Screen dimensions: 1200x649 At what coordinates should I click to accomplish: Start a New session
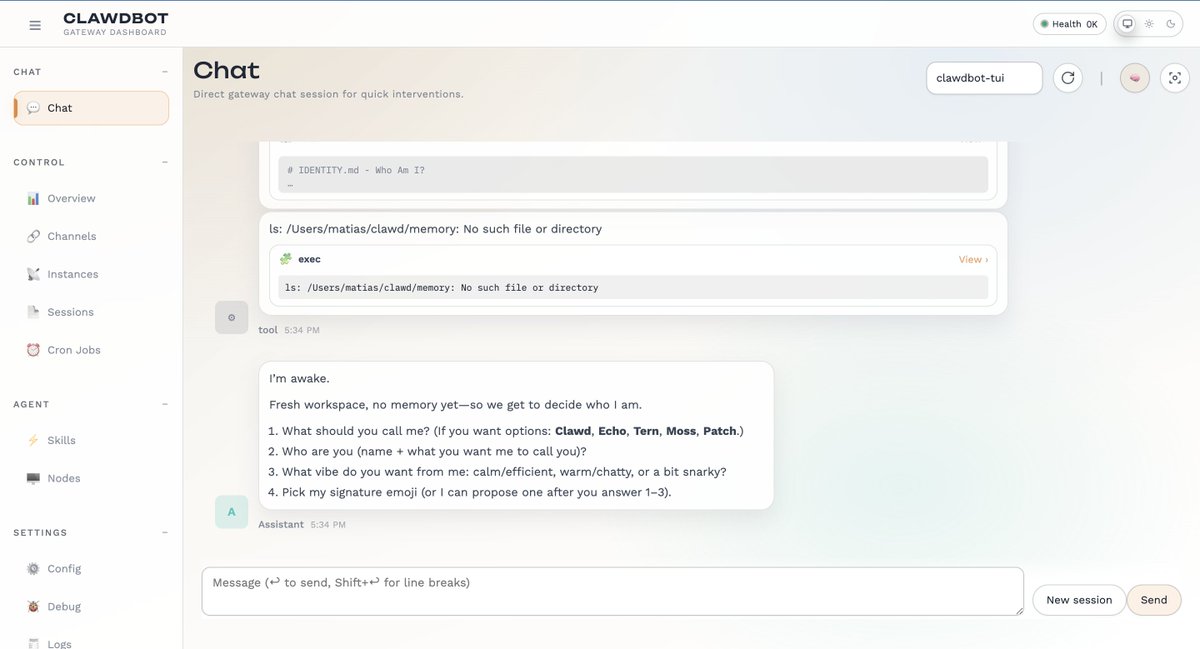click(x=1078, y=600)
